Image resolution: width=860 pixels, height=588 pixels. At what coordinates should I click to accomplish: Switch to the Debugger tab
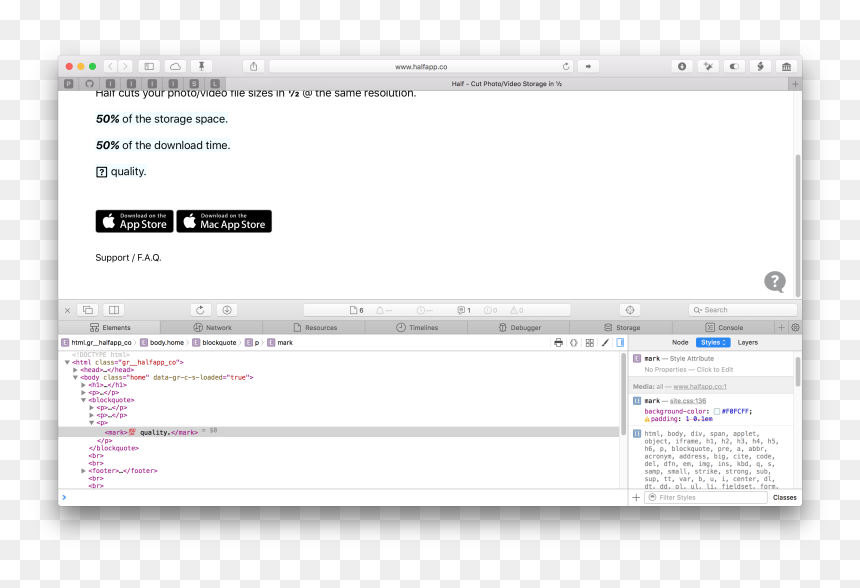[x=519, y=327]
